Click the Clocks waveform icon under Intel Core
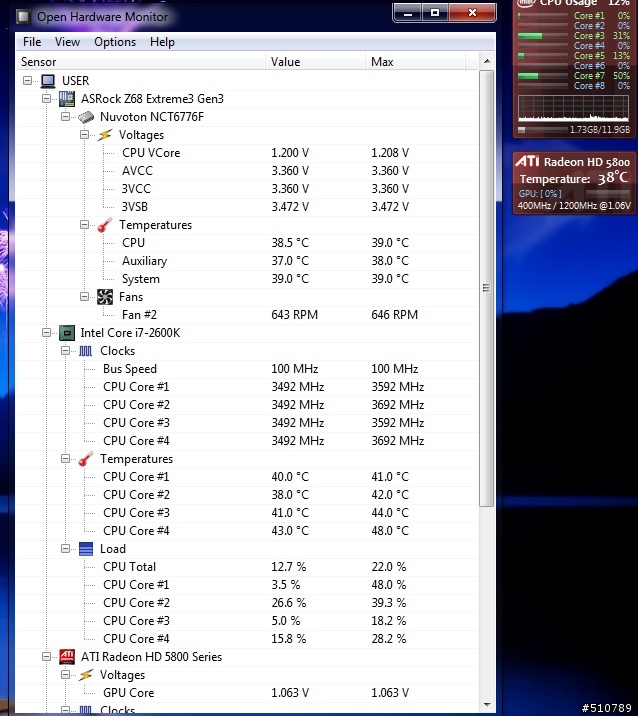 85,351
